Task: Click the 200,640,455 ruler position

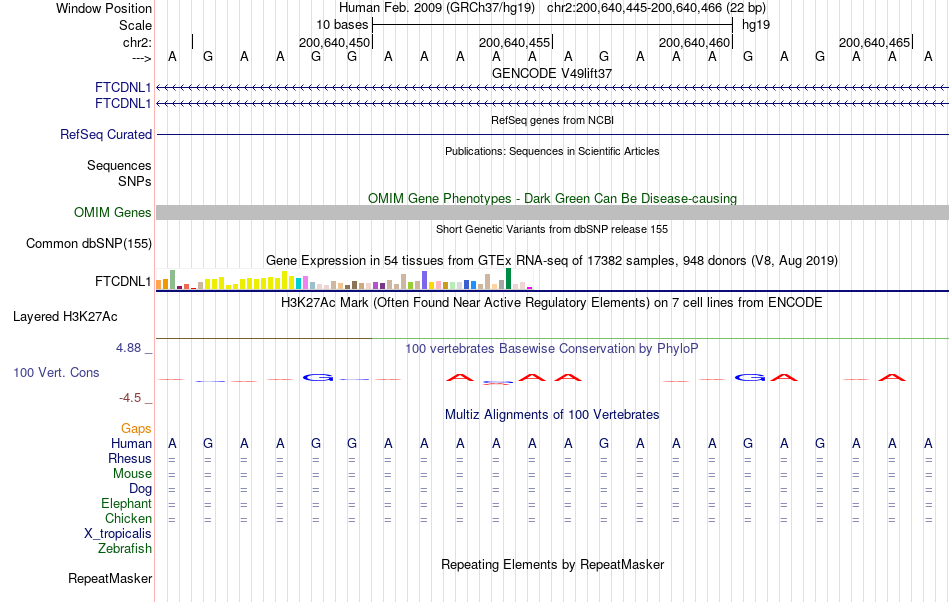Action: [x=514, y=42]
